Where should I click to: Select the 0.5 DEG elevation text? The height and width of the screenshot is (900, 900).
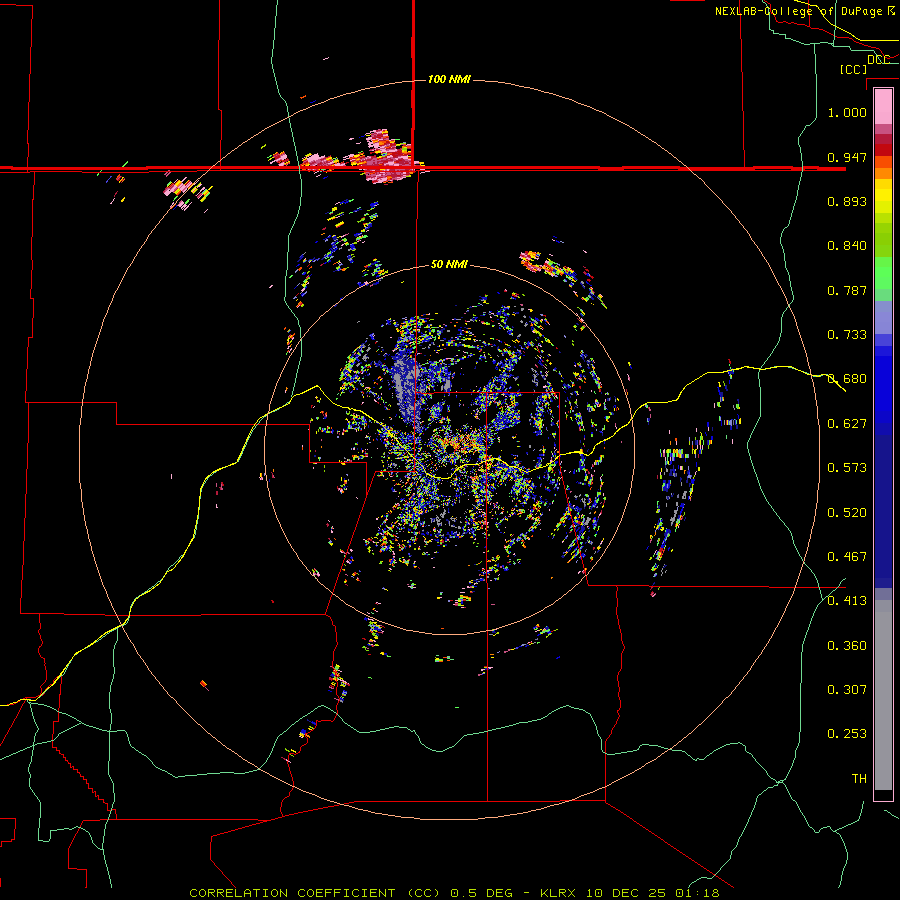(x=481, y=893)
